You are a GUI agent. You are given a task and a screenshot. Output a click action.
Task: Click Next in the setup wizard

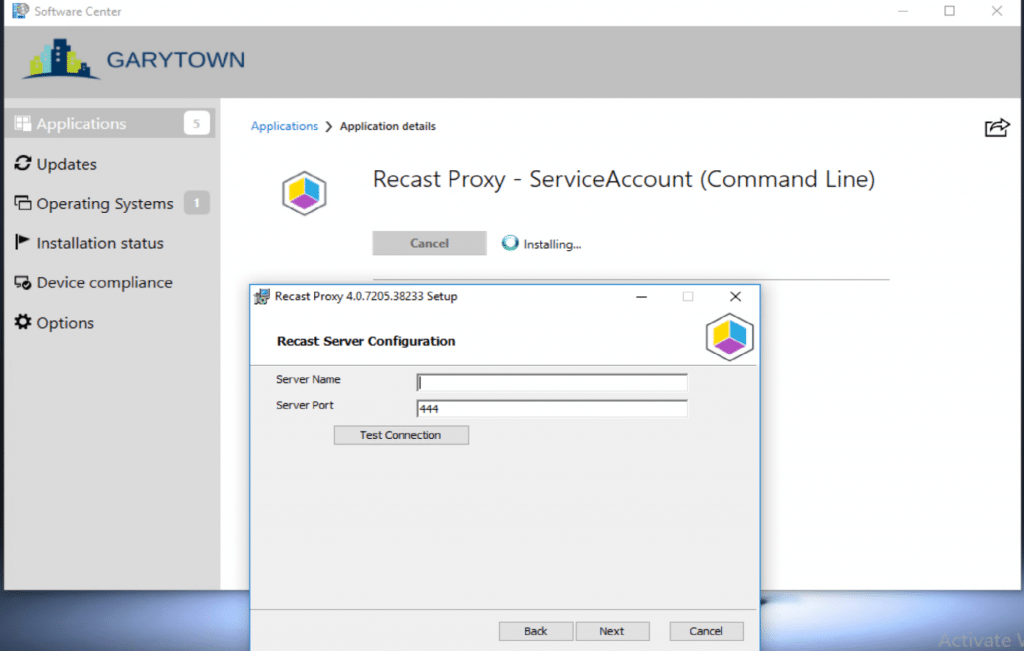(612, 631)
